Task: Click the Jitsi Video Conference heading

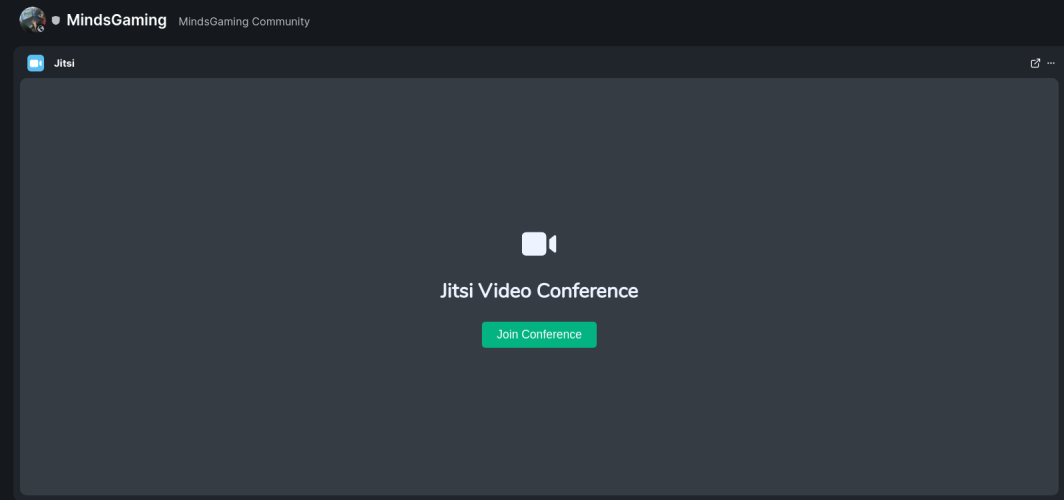Action: point(539,291)
